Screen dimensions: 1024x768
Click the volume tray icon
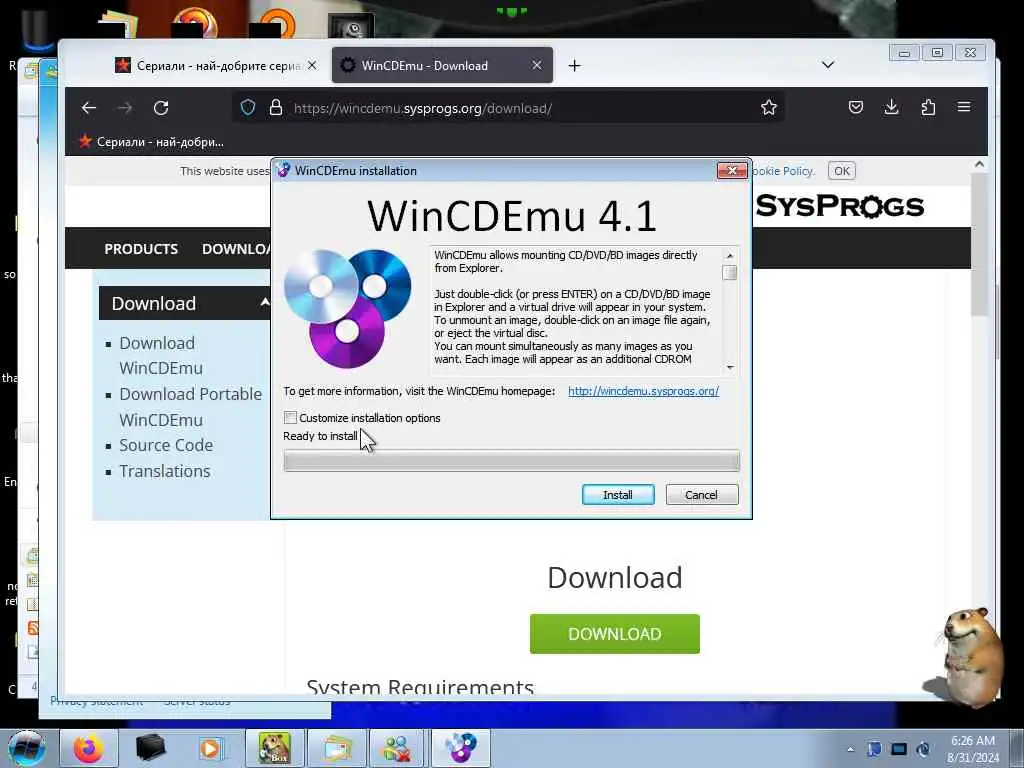923,749
